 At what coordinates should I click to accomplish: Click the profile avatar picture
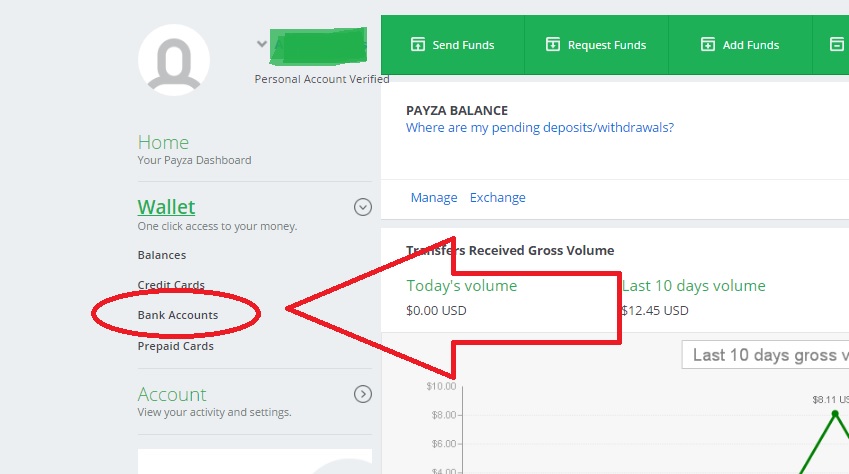174,60
